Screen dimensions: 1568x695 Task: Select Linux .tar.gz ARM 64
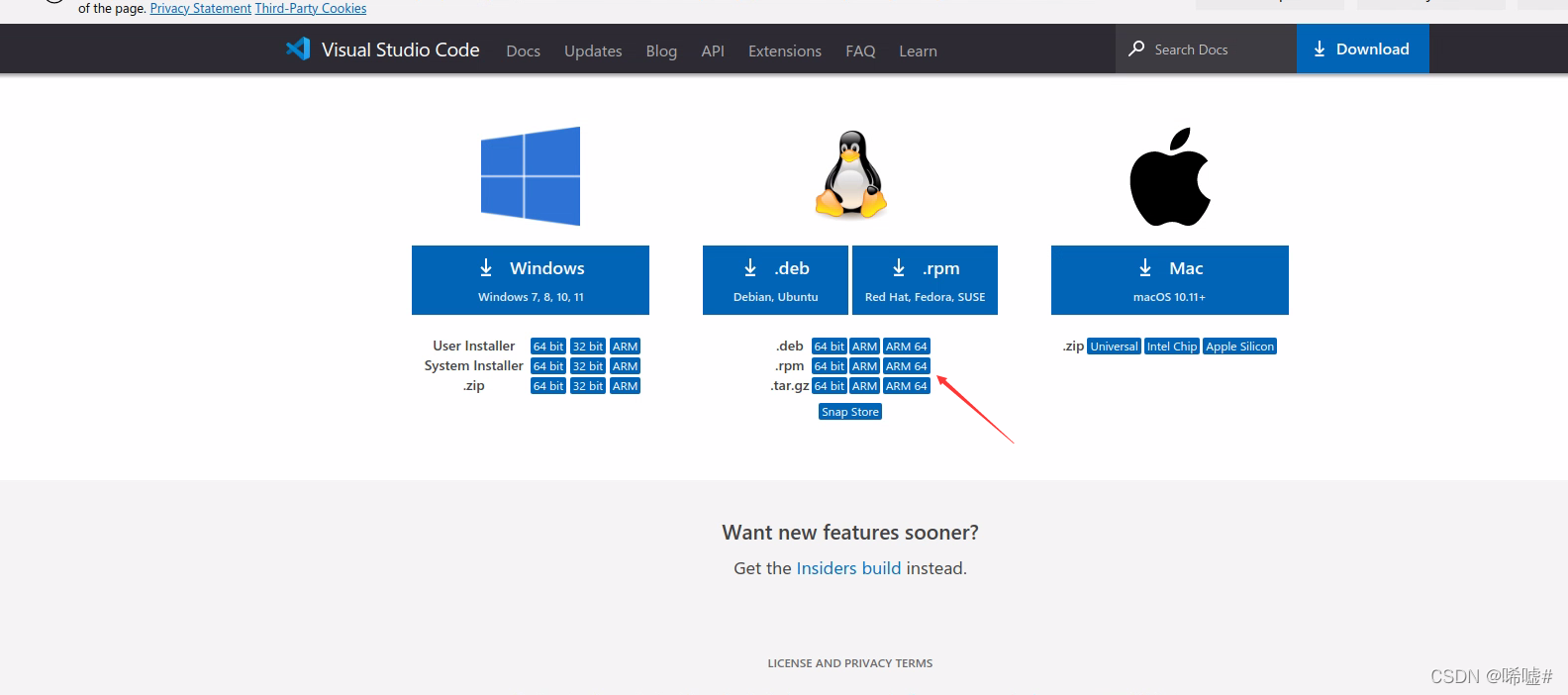pos(907,386)
